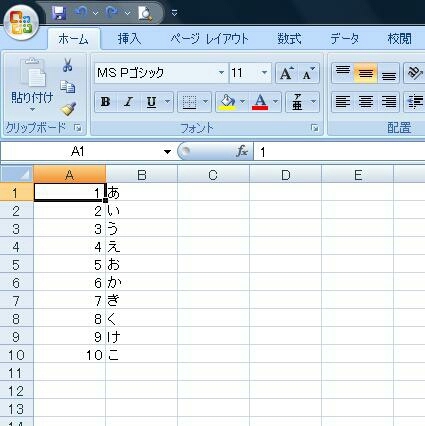This screenshot has width=425, height=426.
Task: Open the ページ レイアウト tab
Action: pos(209,39)
